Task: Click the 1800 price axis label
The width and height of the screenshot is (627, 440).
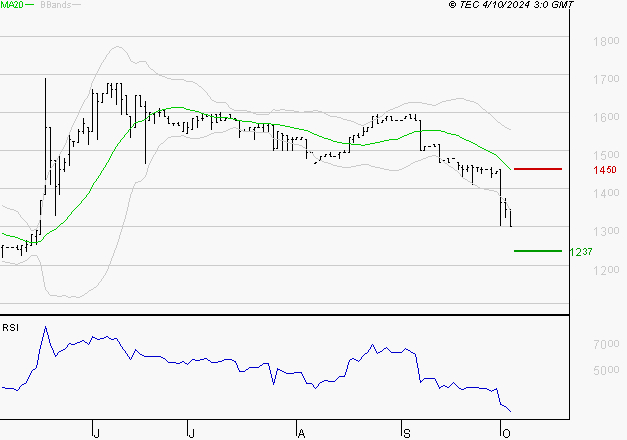Action: point(606,41)
